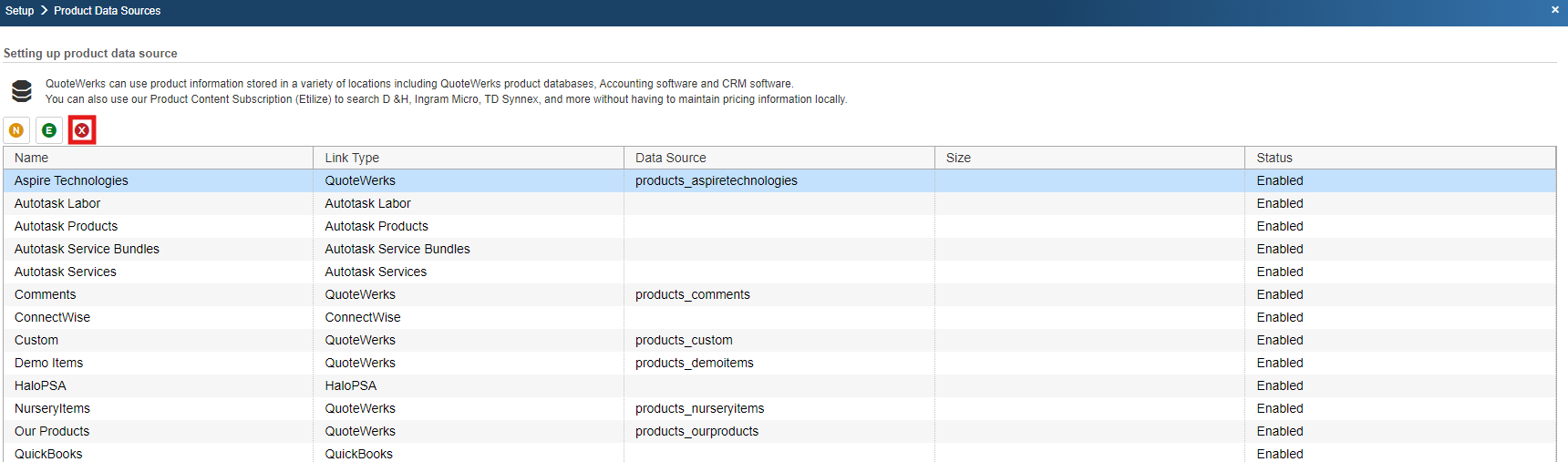Click the products_comments data source cell
The image size is (1568, 462).
tap(692, 294)
